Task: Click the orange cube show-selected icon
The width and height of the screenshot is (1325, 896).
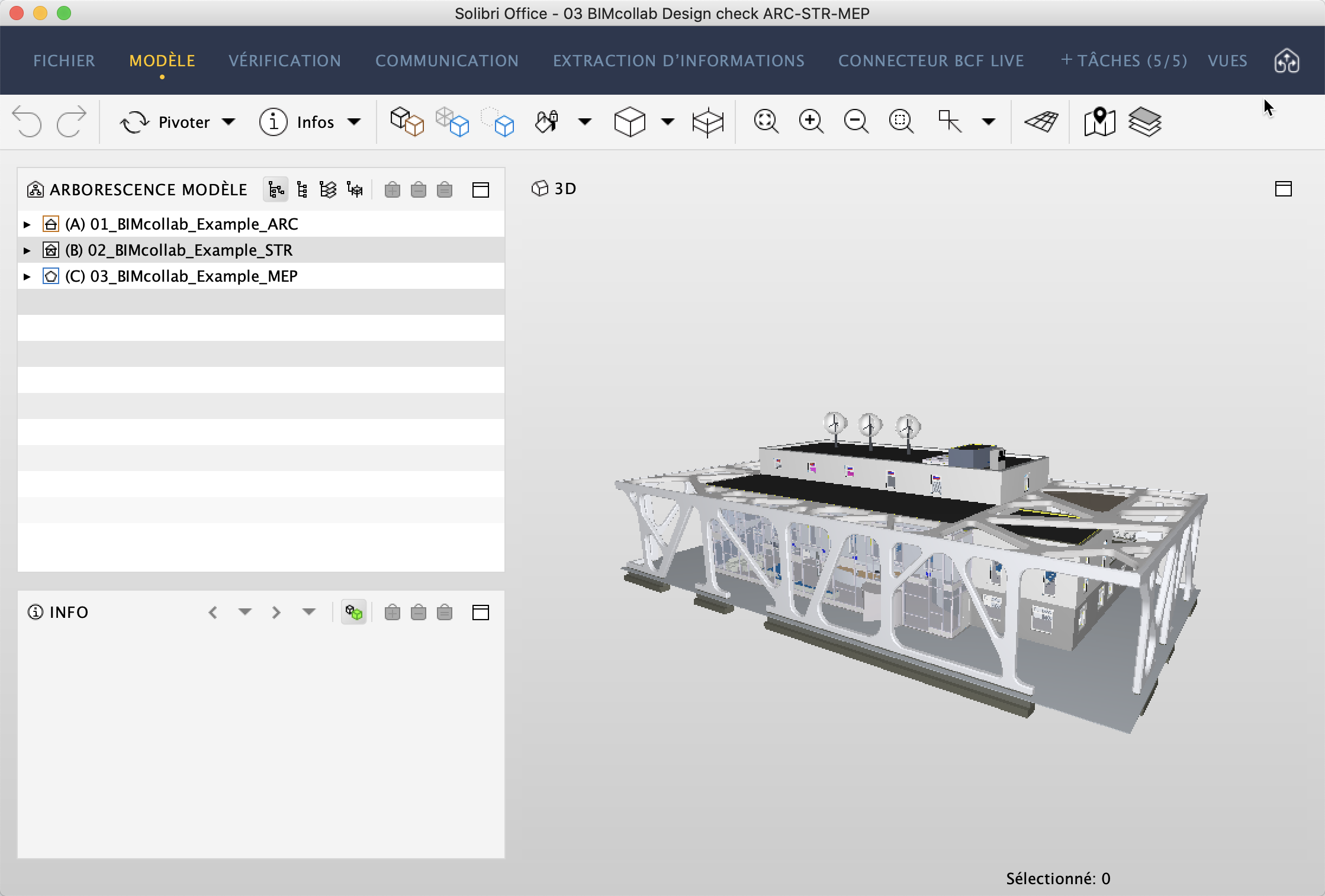Action: 407,122
